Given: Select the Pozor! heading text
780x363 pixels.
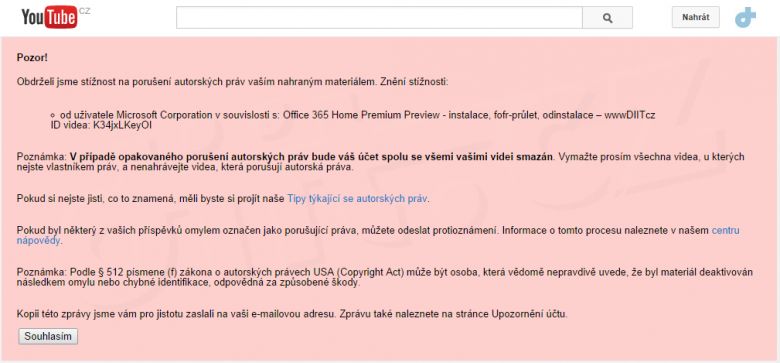Looking at the screenshot, I should click(x=32, y=57).
